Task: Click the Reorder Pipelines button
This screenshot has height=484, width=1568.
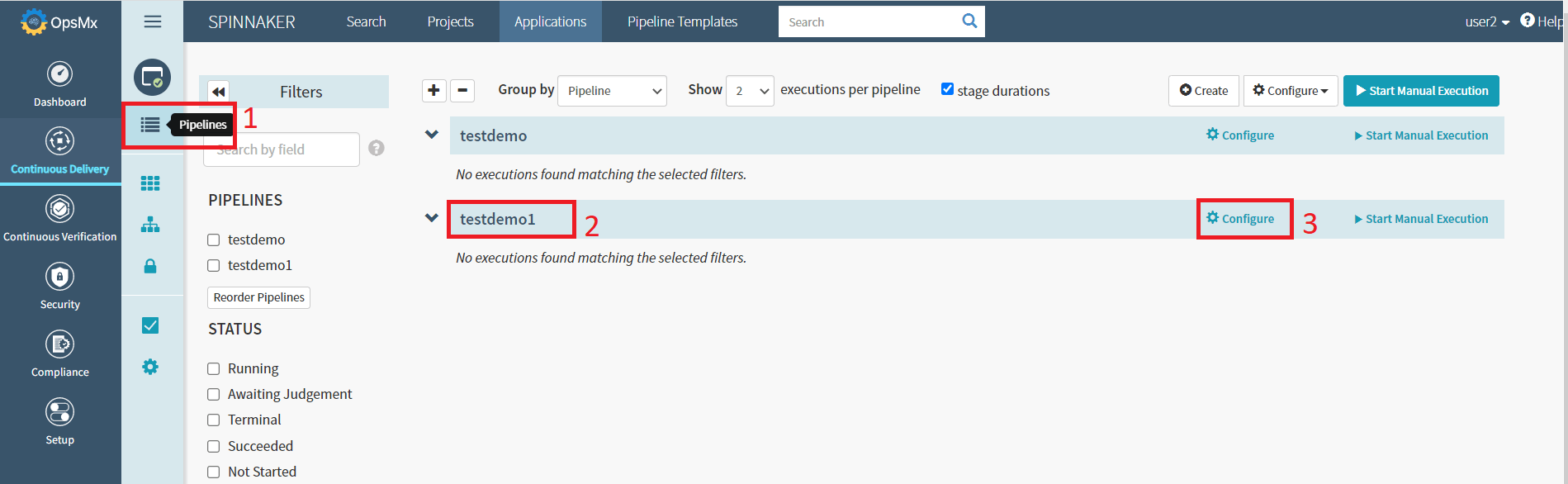Action: pyautogui.click(x=258, y=297)
